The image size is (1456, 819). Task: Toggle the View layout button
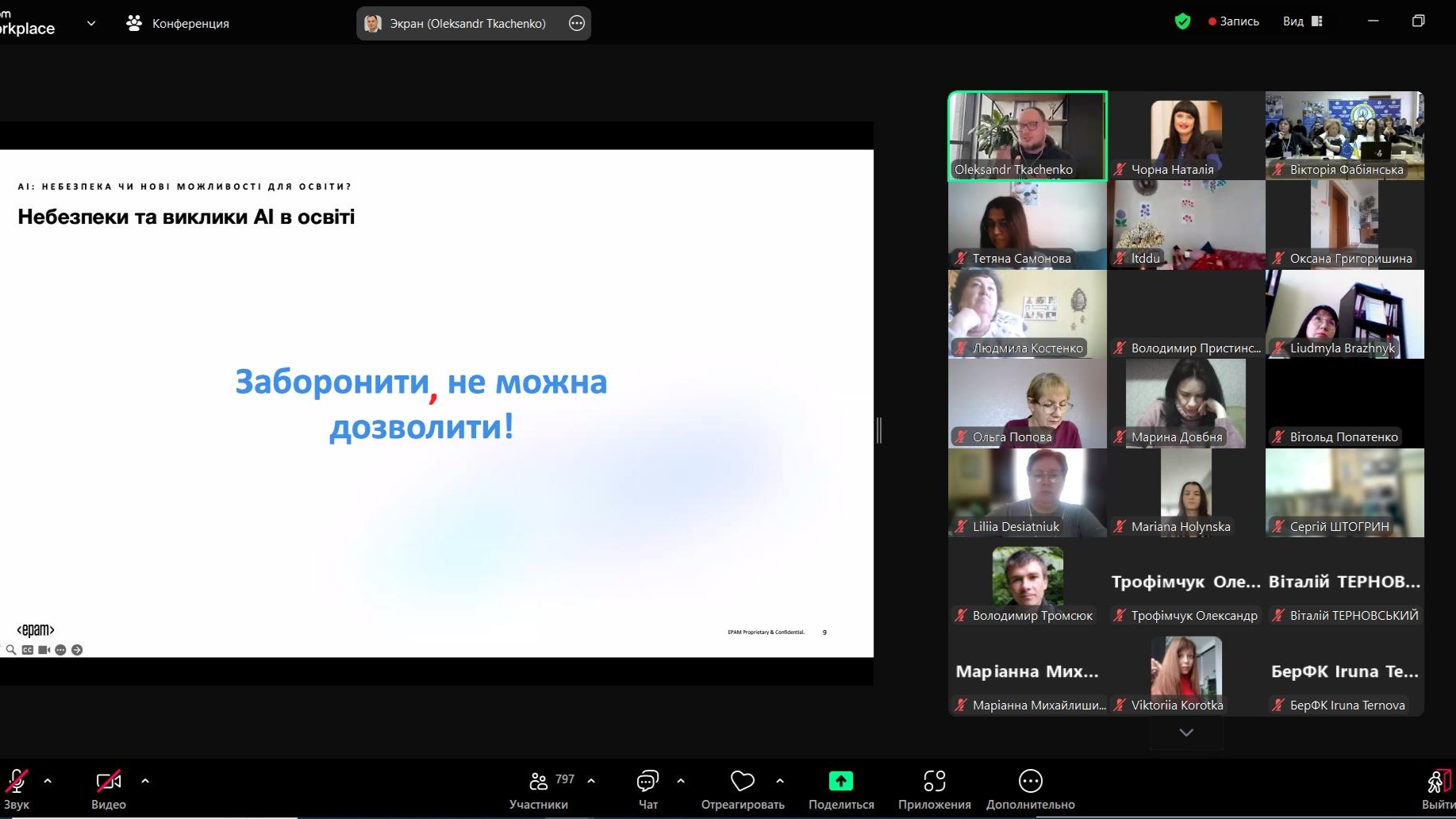(1302, 21)
